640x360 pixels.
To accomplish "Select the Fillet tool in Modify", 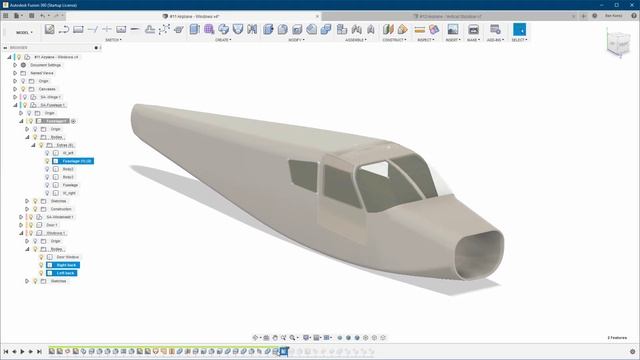I will tap(282, 29).
